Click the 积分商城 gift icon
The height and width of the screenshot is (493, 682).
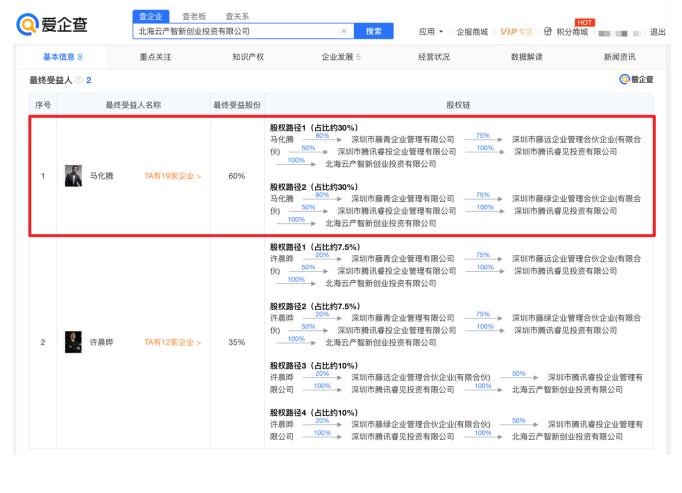pyautogui.click(x=548, y=32)
